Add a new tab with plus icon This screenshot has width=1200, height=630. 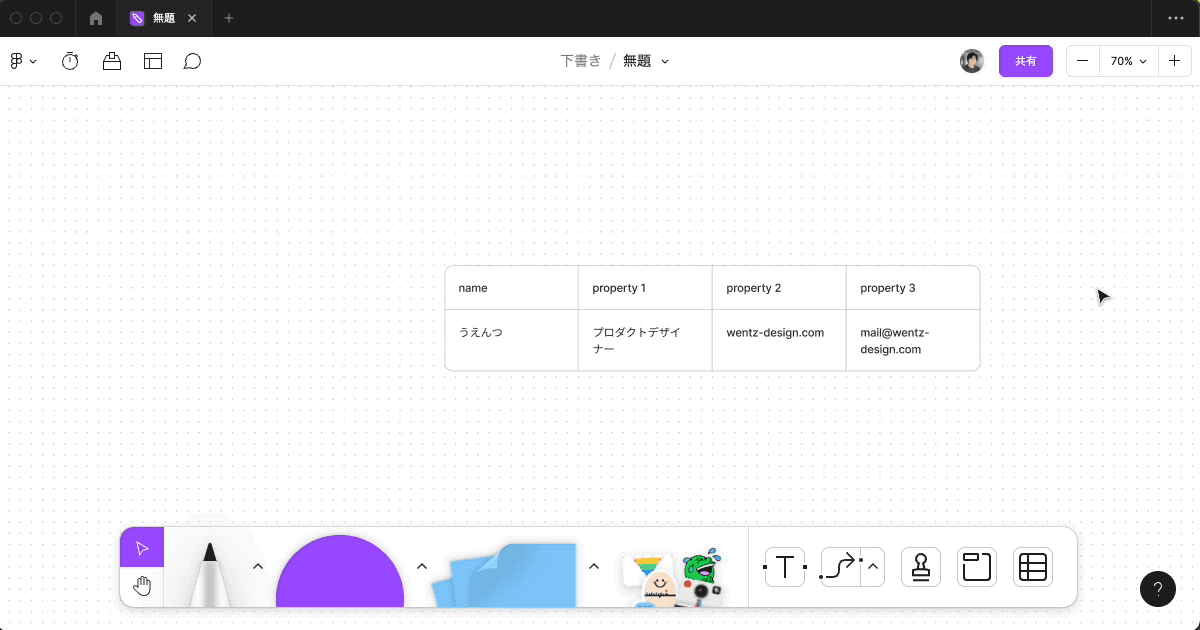(229, 18)
